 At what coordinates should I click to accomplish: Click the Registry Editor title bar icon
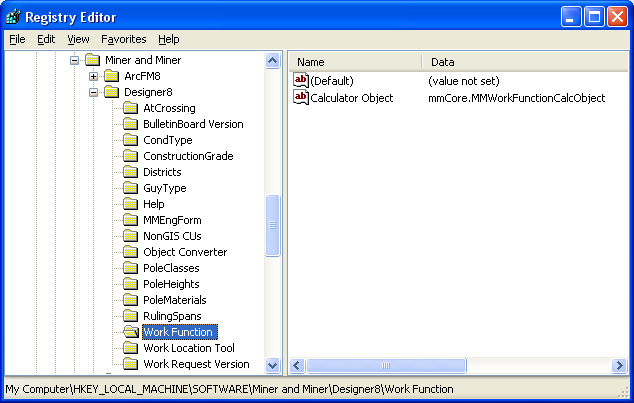tap(13, 17)
